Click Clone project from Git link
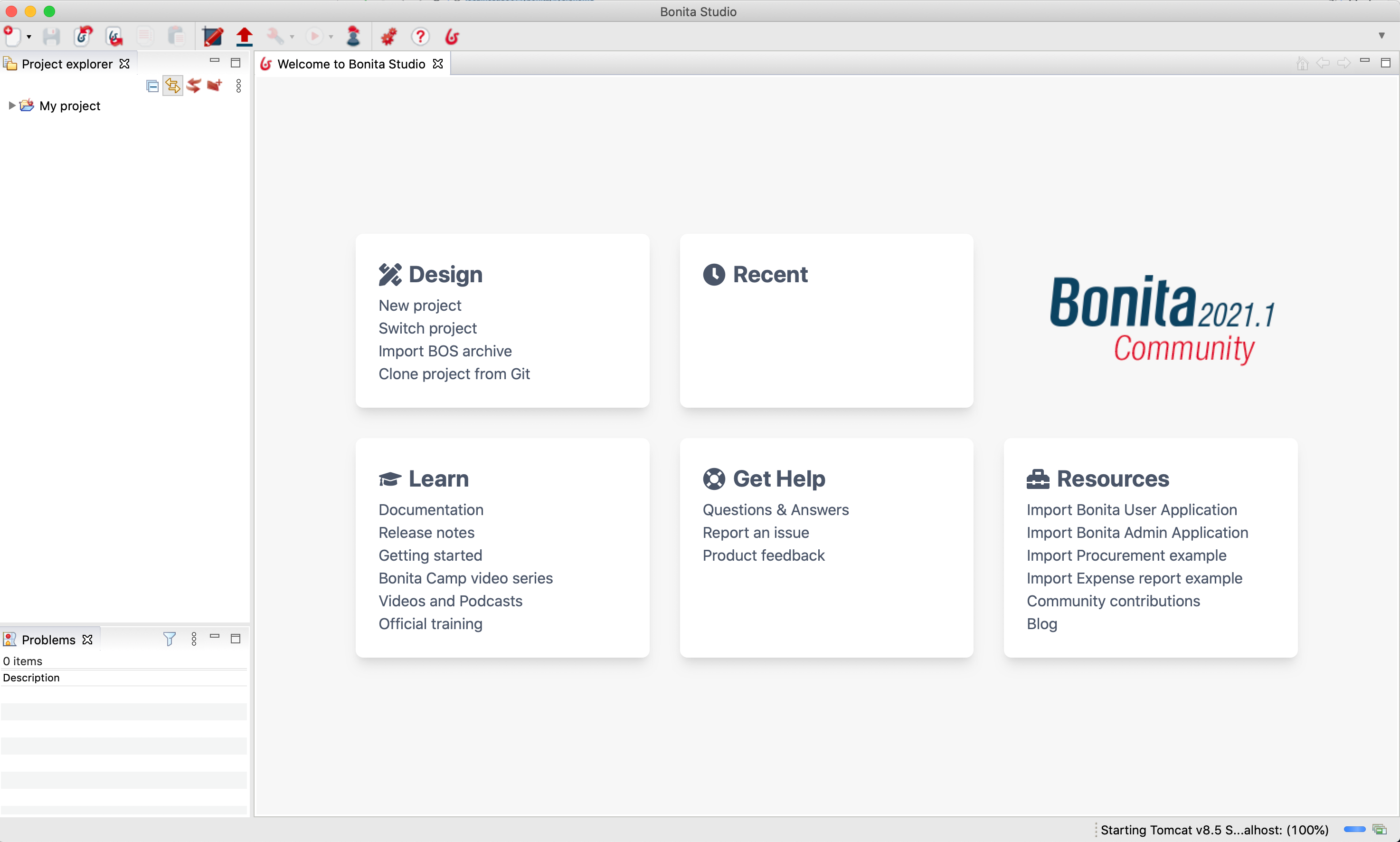This screenshot has height=842, width=1400. 454,373
